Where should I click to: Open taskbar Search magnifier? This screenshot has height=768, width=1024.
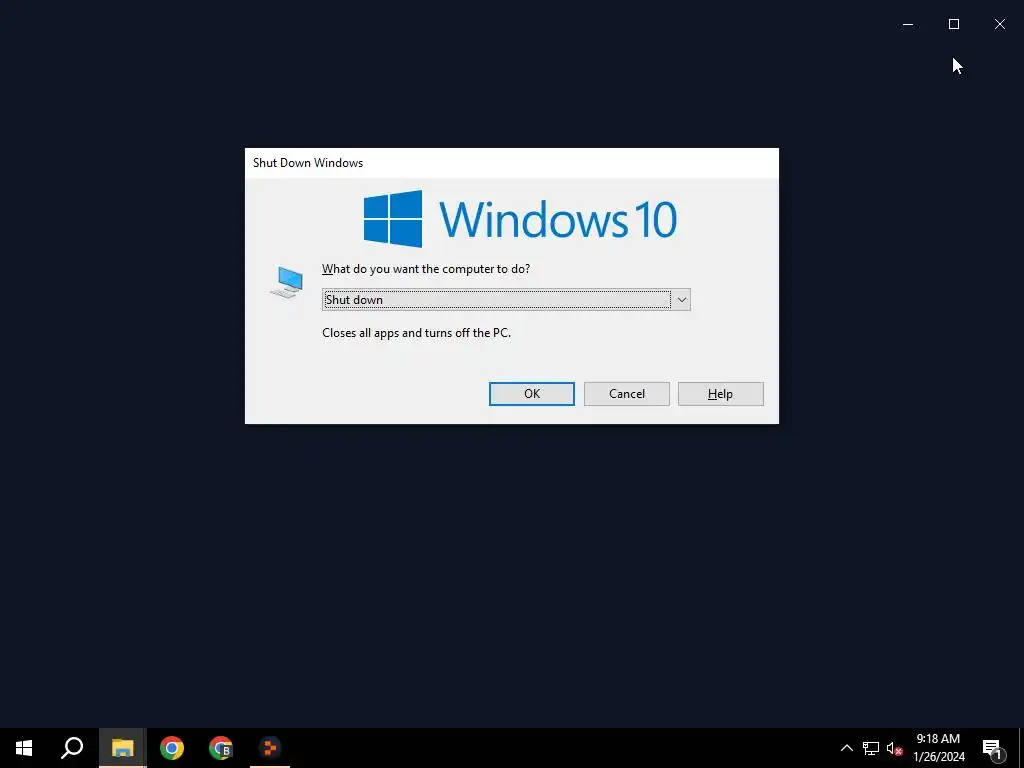pos(72,748)
